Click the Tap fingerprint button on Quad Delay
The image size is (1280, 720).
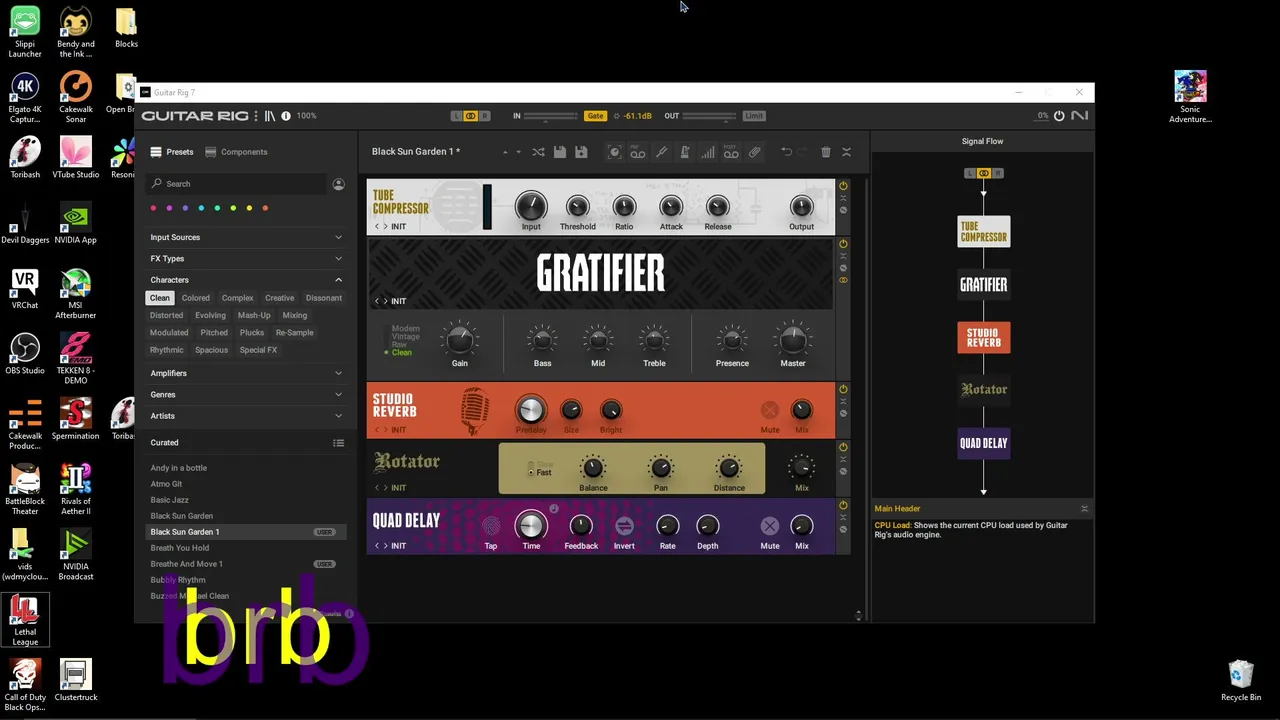pyautogui.click(x=490, y=526)
